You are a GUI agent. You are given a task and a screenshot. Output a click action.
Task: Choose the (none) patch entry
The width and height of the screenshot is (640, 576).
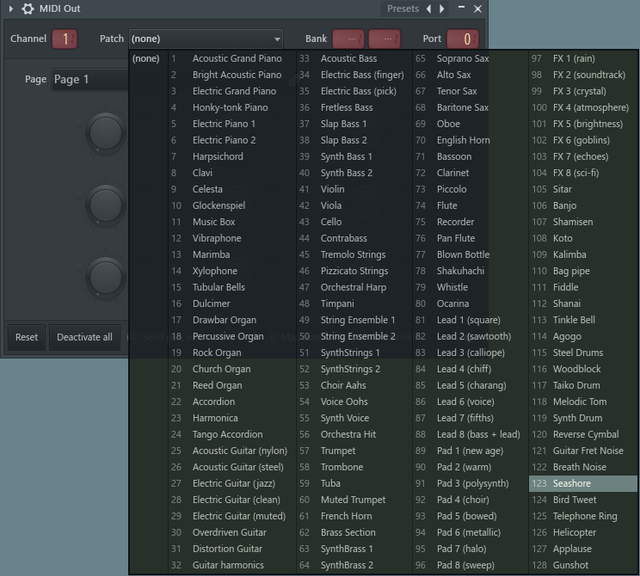click(x=146, y=58)
